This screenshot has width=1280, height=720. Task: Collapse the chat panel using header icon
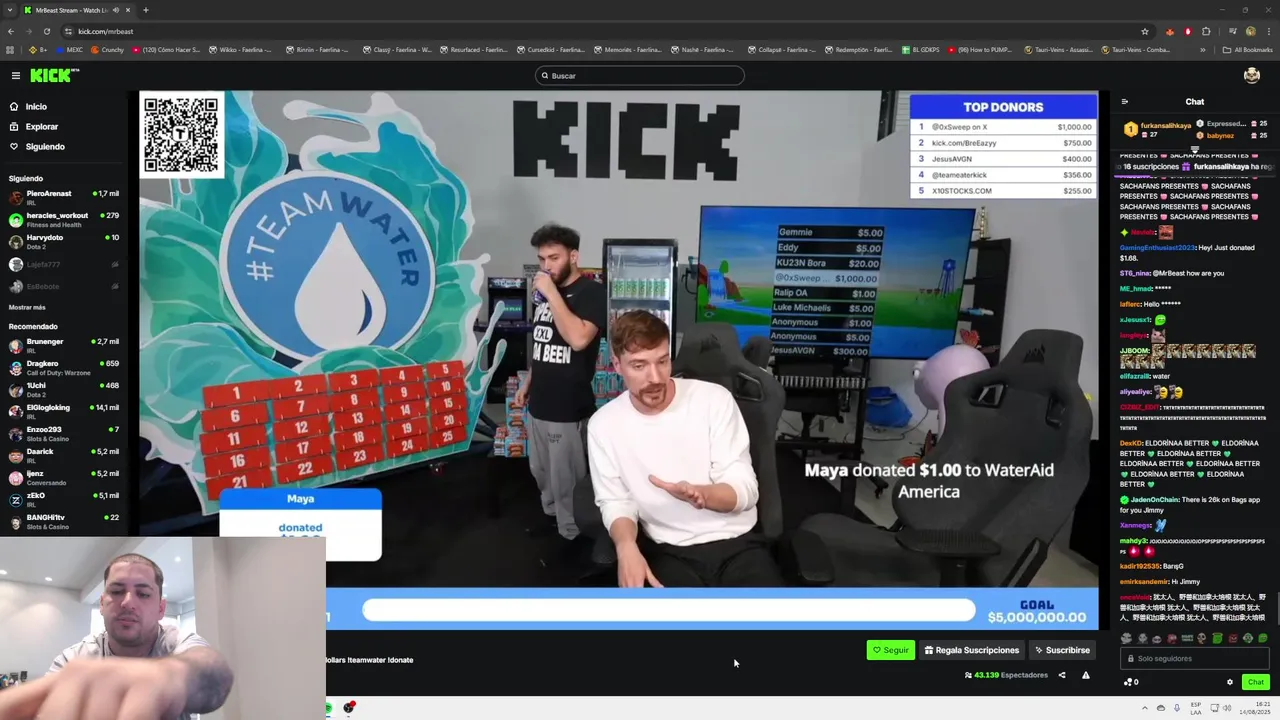pos(1125,101)
